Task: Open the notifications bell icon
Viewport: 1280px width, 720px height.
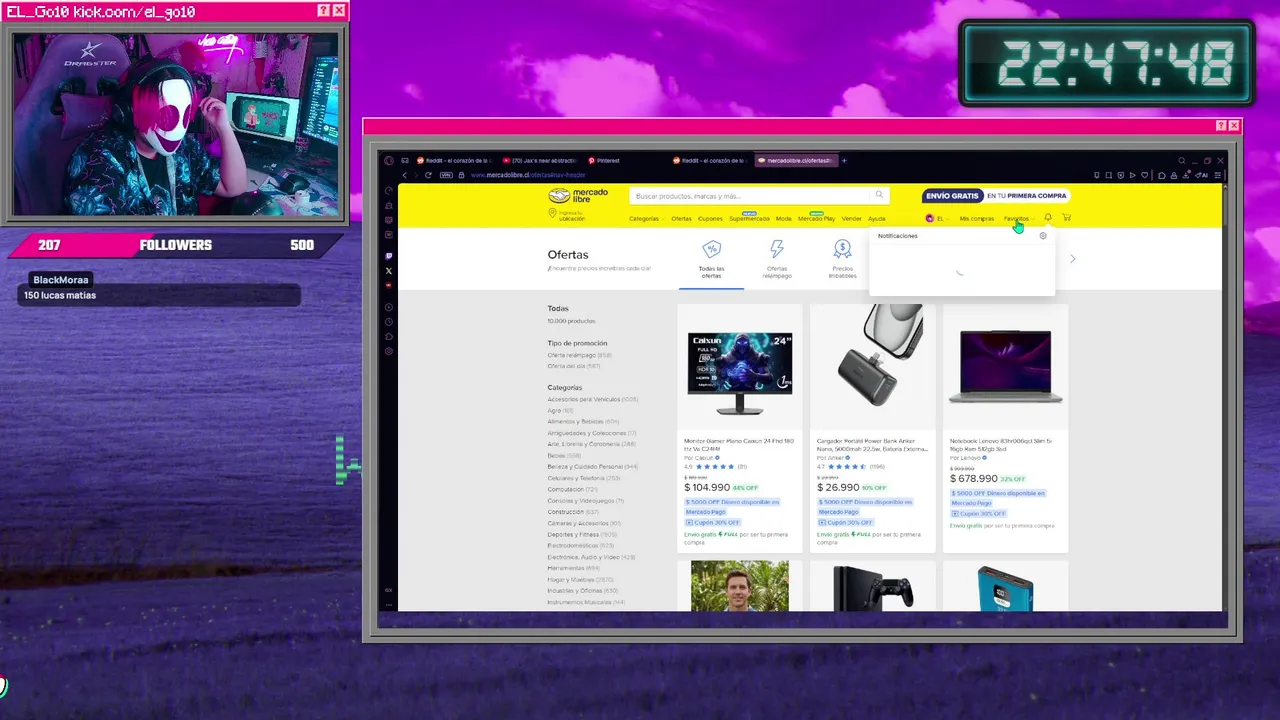Action: tap(1048, 218)
